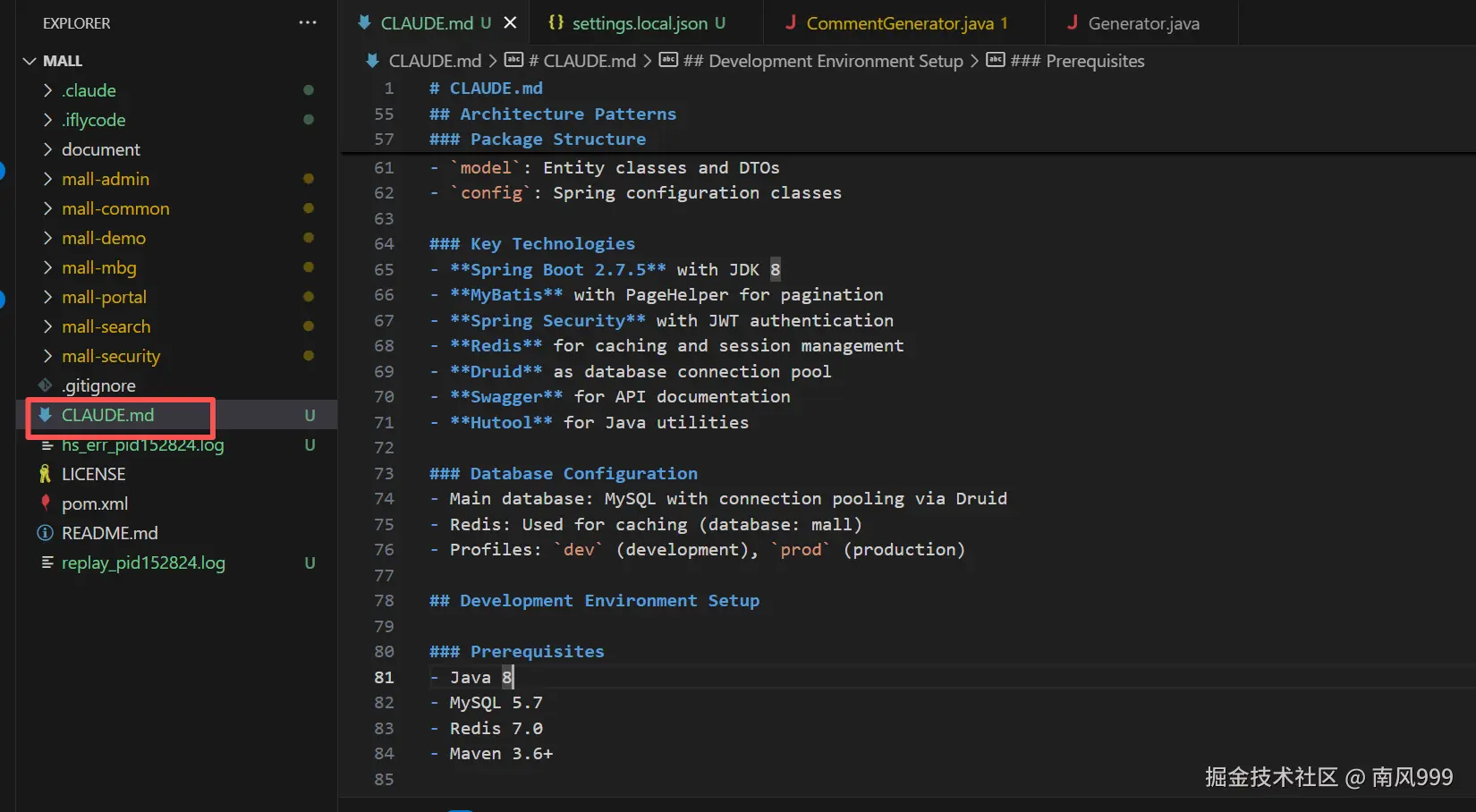Click the Explorer more actions ellipsis
This screenshot has width=1476, height=812.
[308, 22]
